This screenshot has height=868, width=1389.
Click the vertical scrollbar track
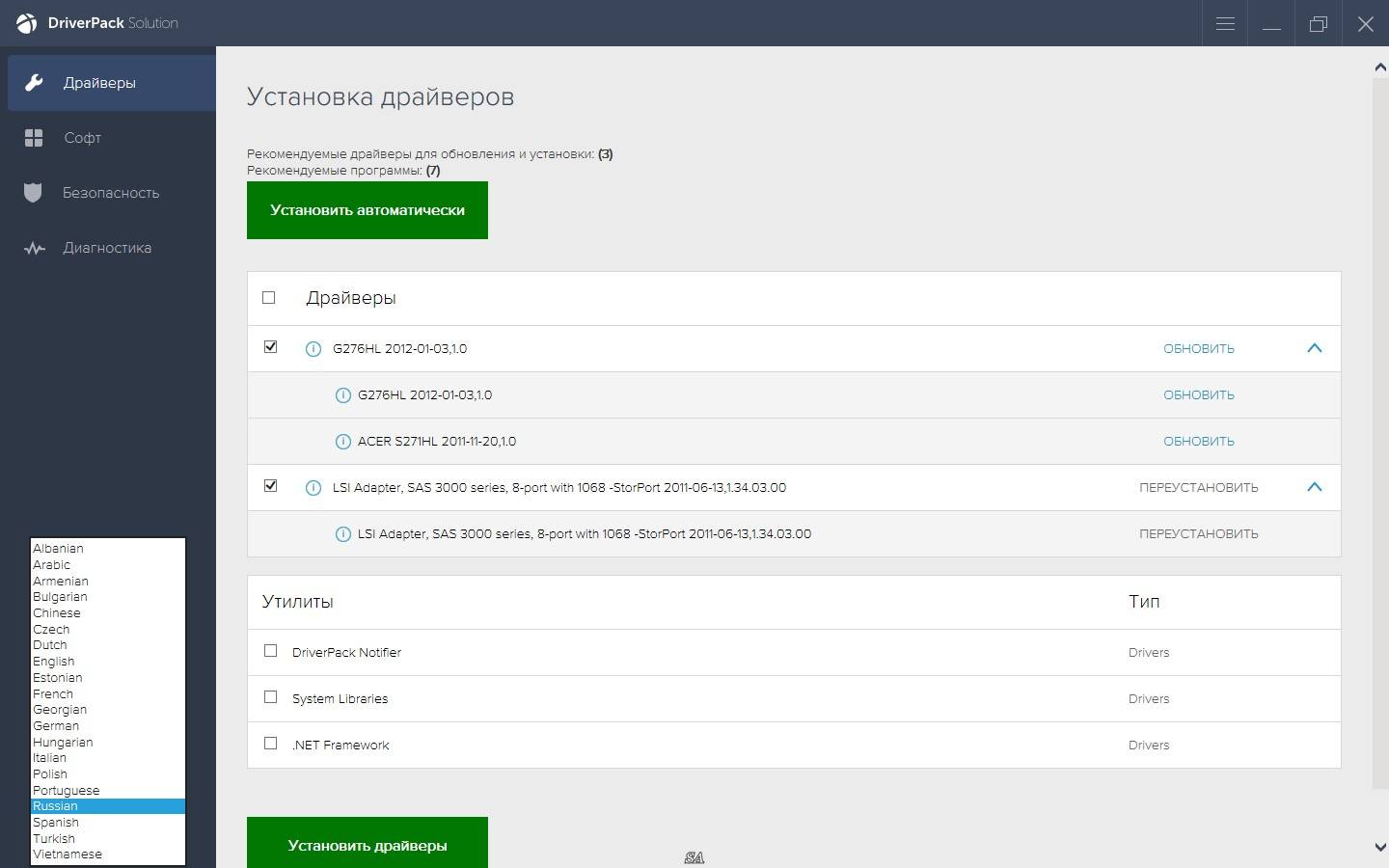pyautogui.click(x=1380, y=434)
